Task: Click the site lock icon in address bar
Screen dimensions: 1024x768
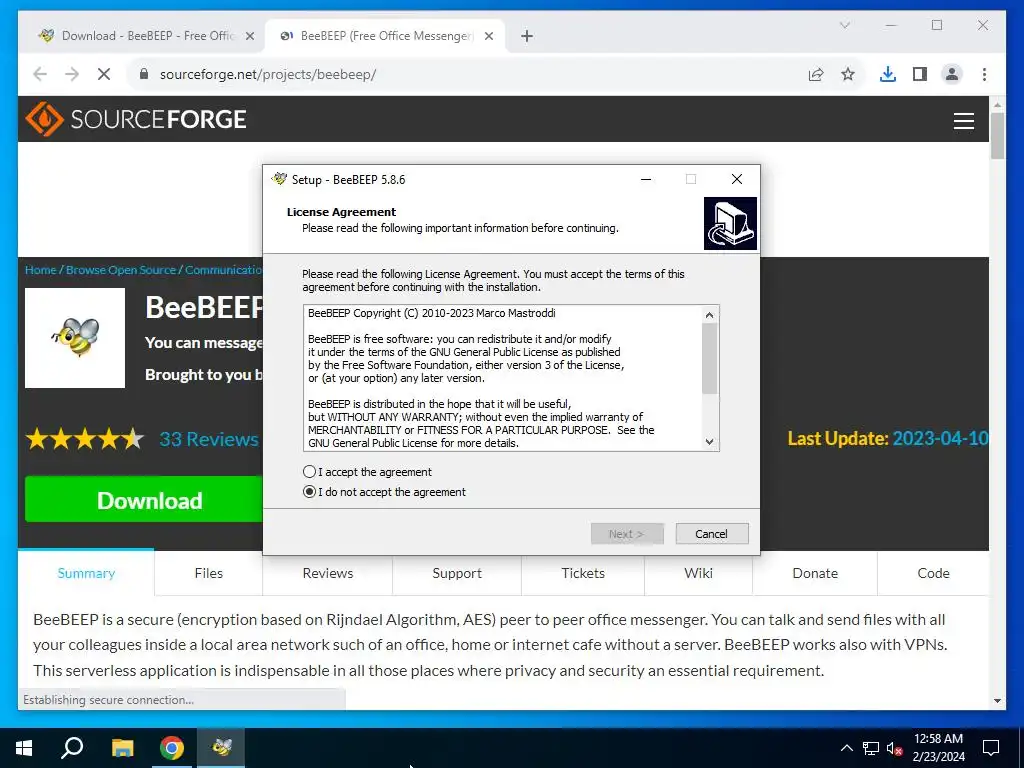Action: 144,74
